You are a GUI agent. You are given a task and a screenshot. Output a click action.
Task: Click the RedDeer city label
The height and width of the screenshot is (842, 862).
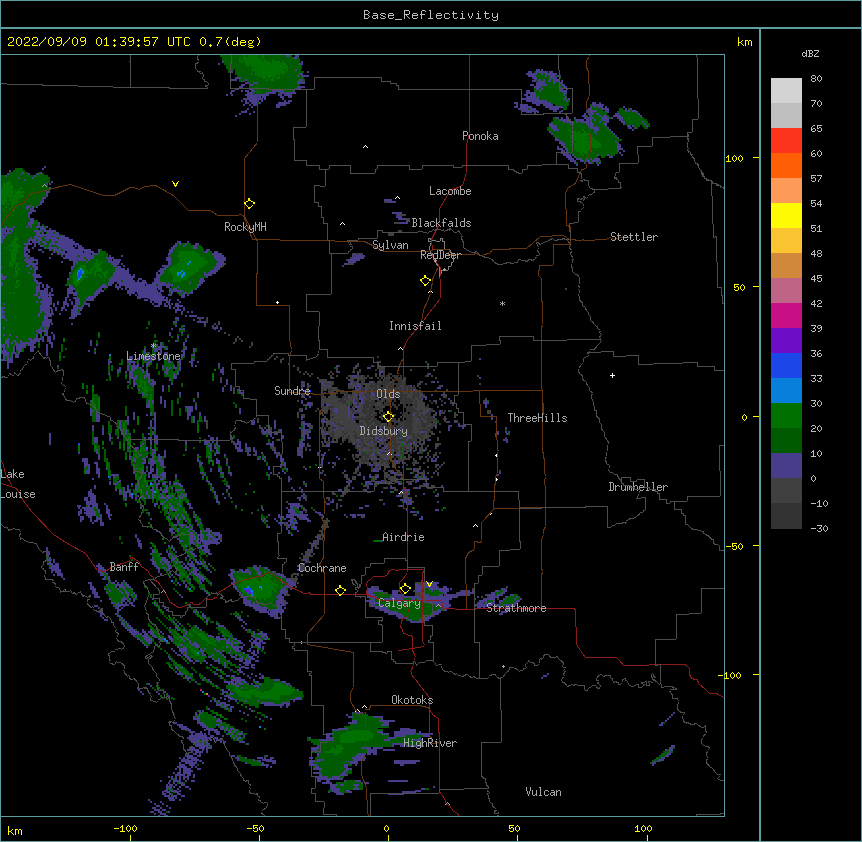click(x=440, y=255)
